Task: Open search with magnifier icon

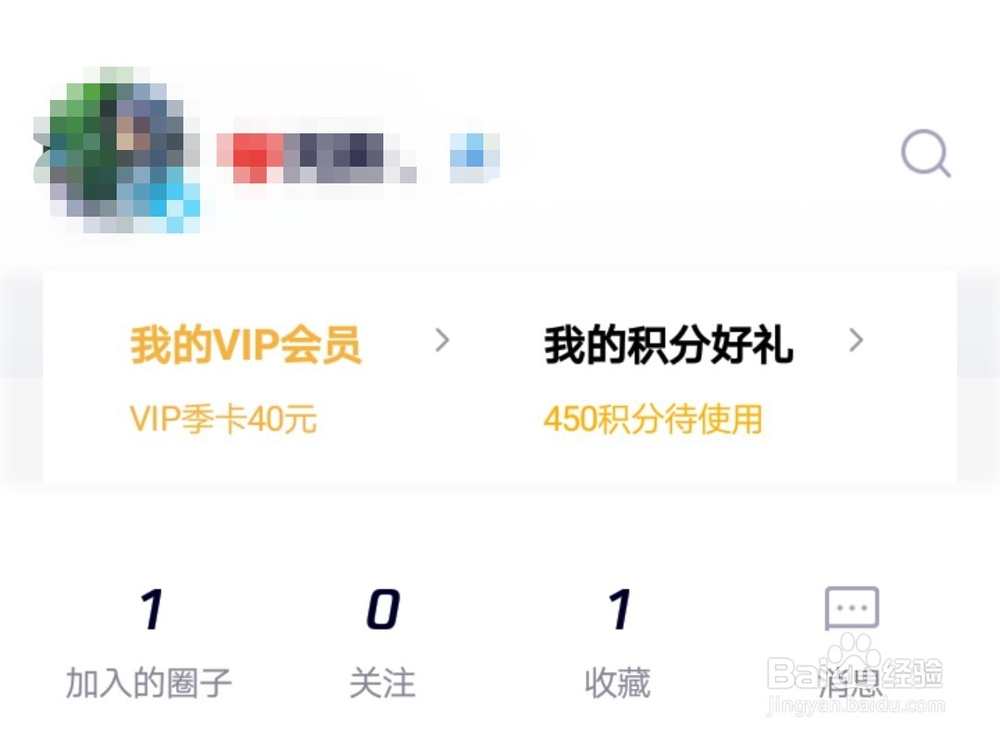Action: [925, 154]
